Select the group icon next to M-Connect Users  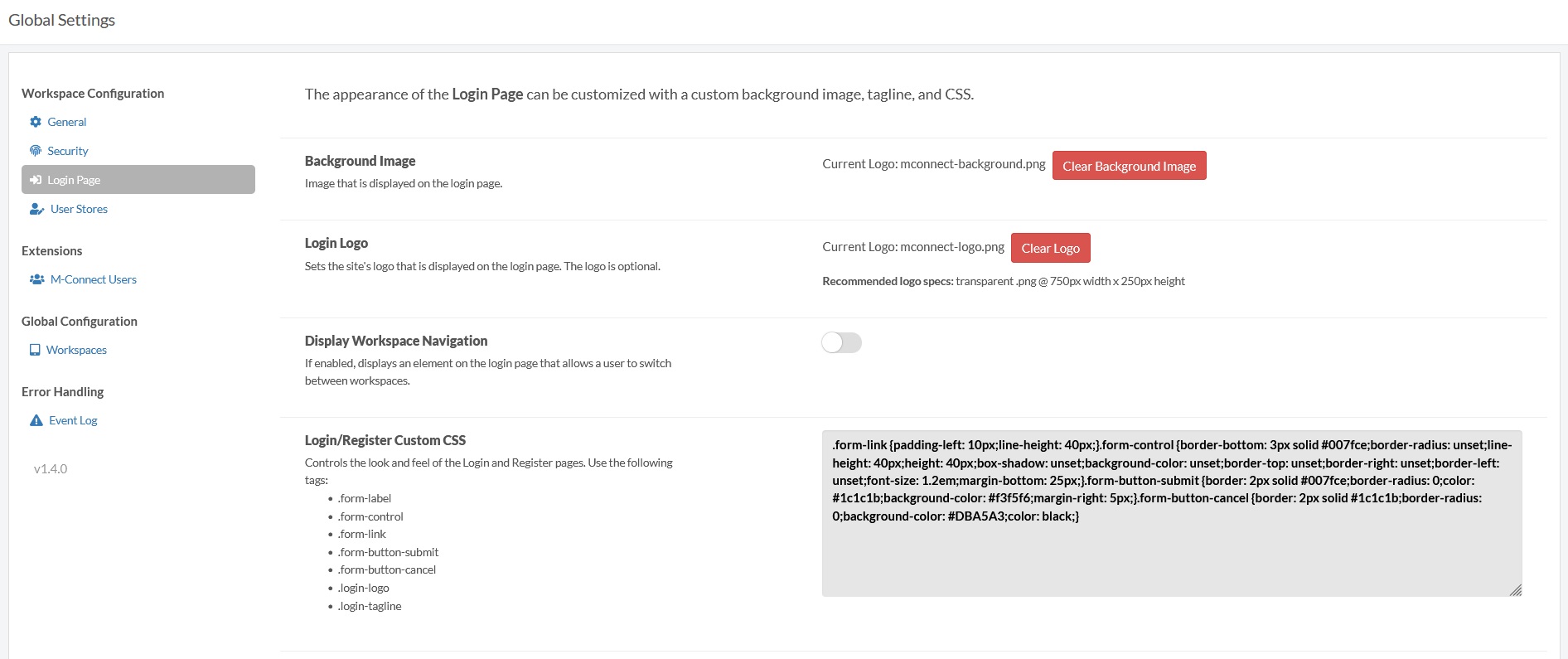tap(36, 279)
